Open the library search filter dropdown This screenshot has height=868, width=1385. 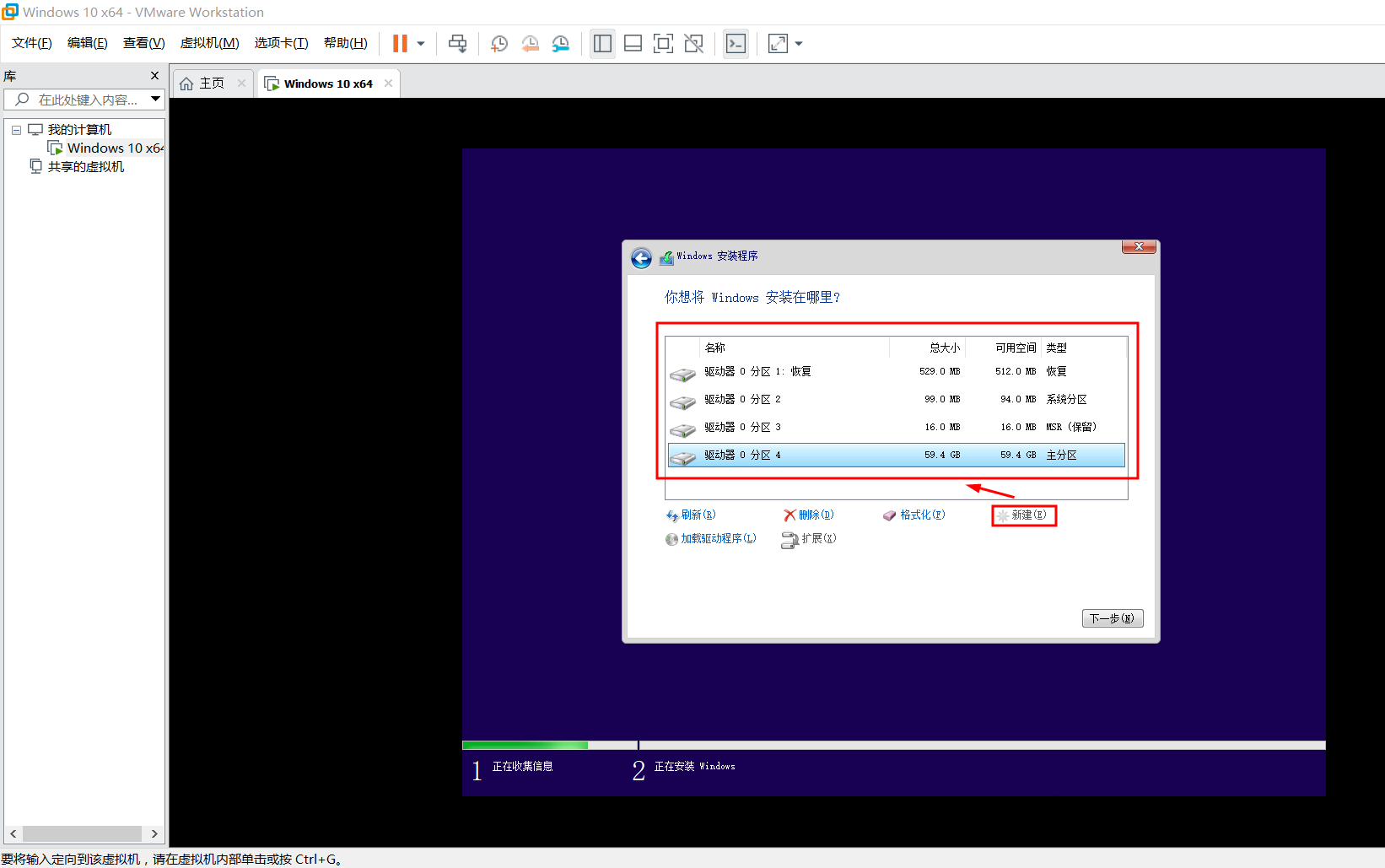[156, 100]
